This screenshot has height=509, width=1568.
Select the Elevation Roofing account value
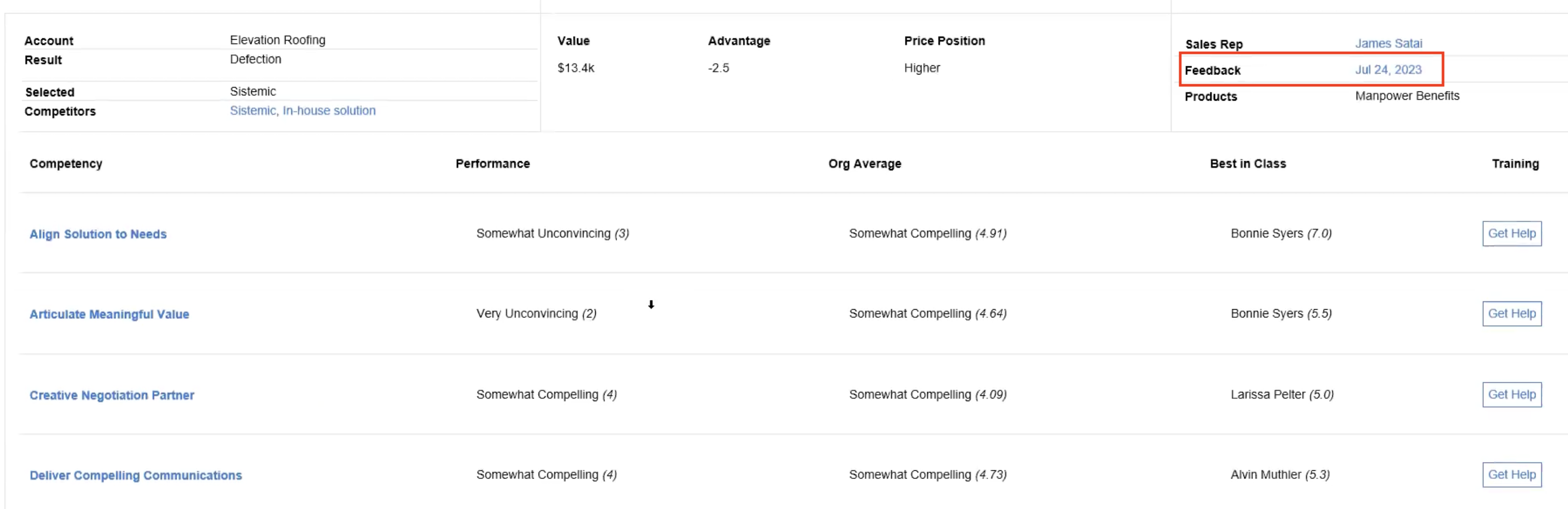coord(278,40)
